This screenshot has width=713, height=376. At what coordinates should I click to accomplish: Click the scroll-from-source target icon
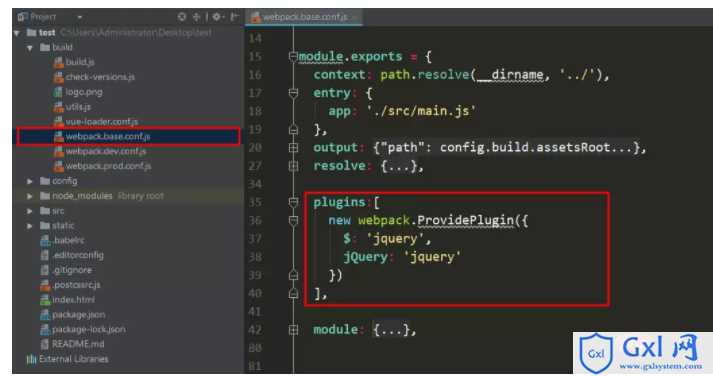click(x=182, y=17)
